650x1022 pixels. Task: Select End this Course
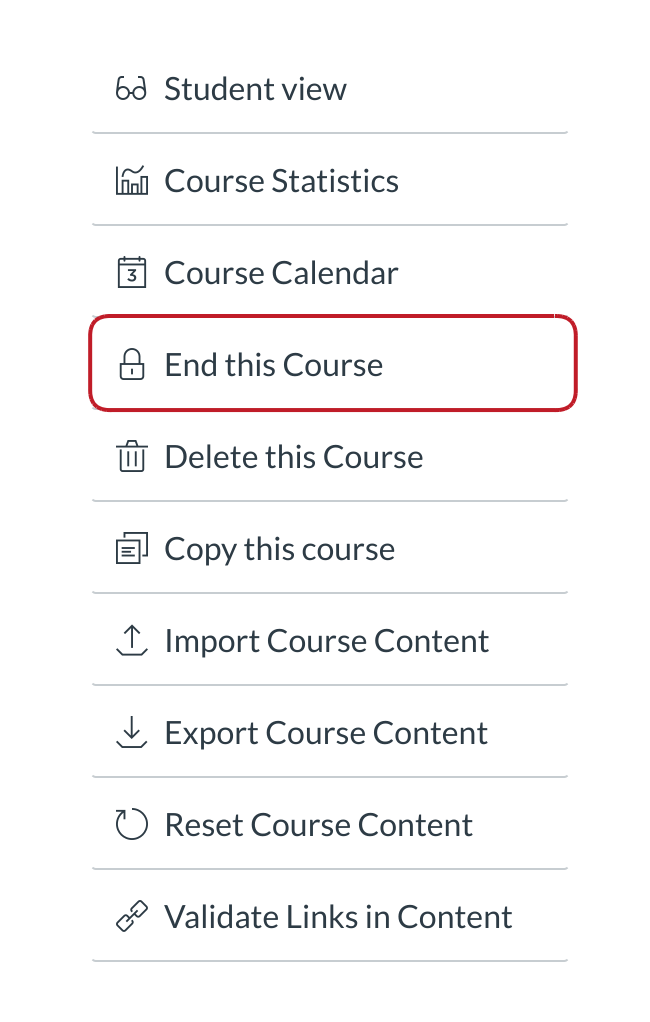point(274,365)
